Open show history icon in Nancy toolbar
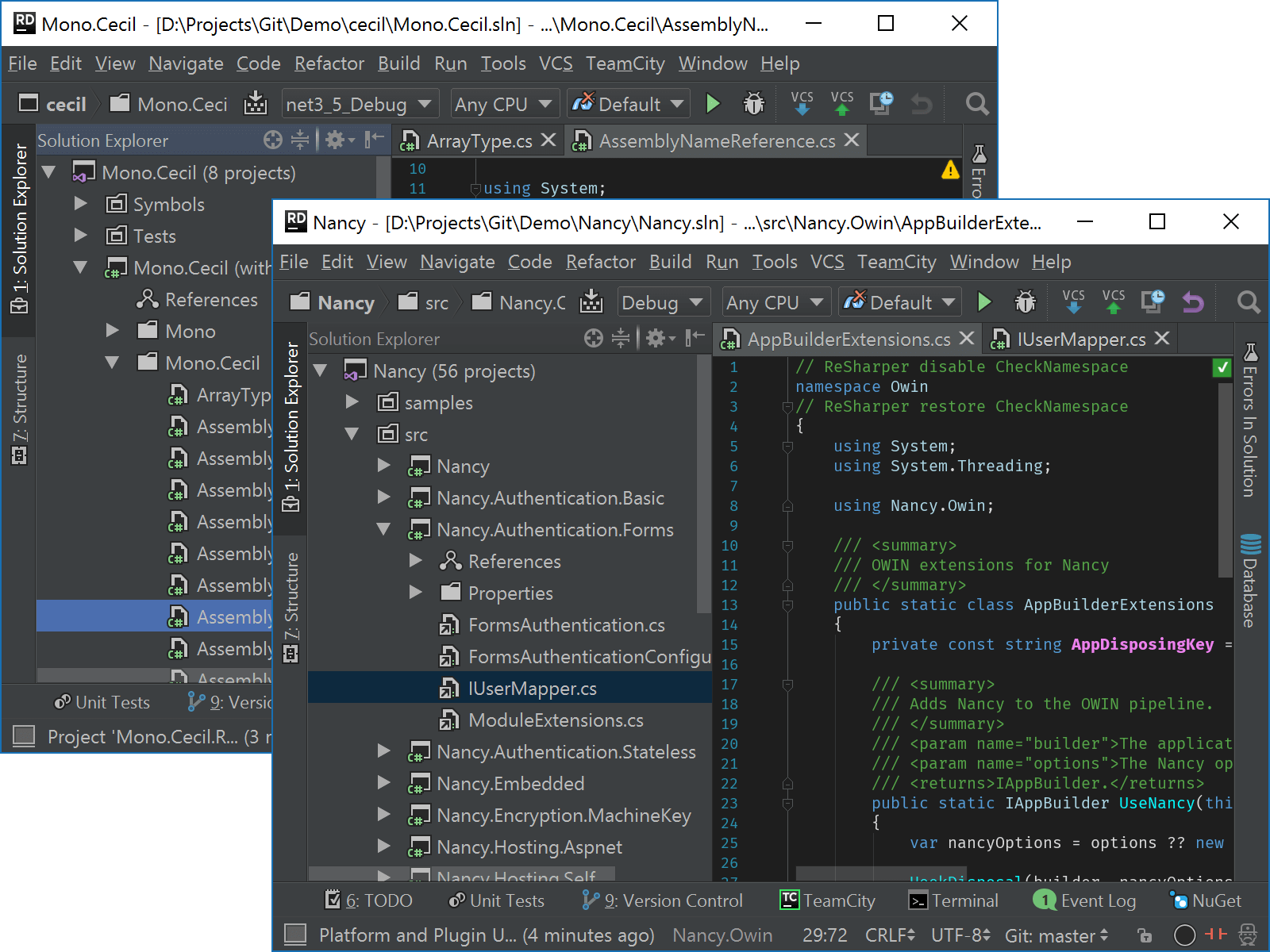1270x952 pixels. tap(1153, 301)
